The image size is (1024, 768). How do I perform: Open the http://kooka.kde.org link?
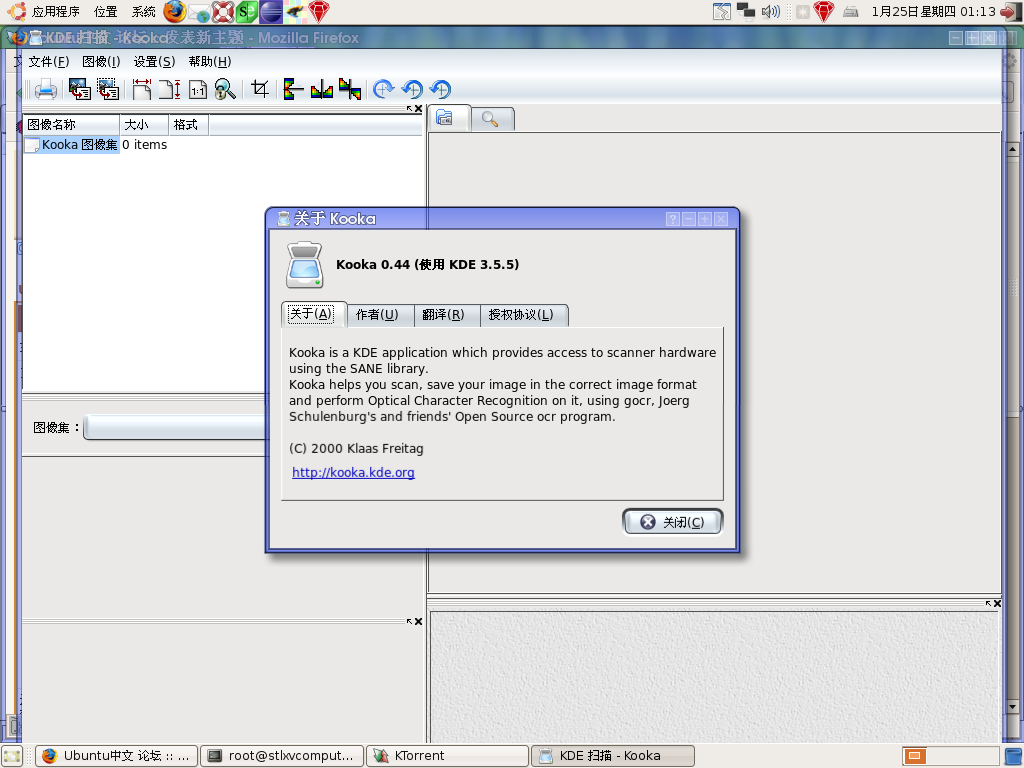point(353,472)
